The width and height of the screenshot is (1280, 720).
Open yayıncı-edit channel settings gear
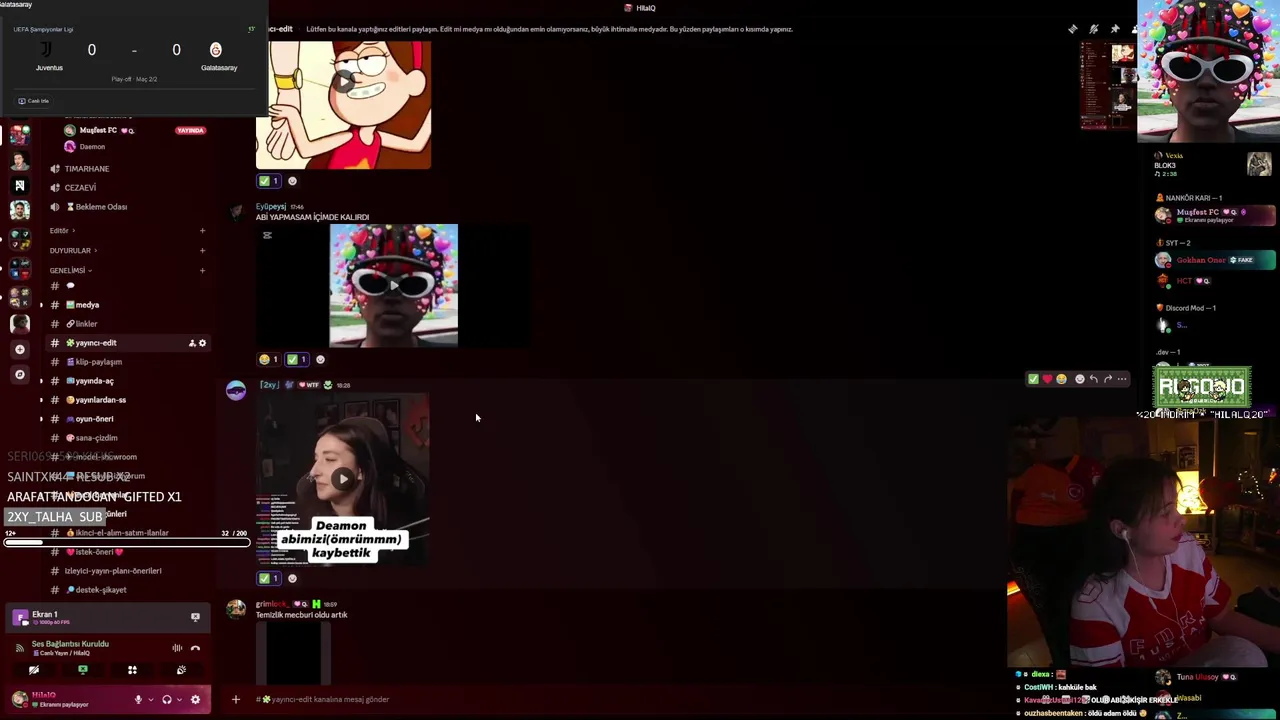[x=202, y=343]
